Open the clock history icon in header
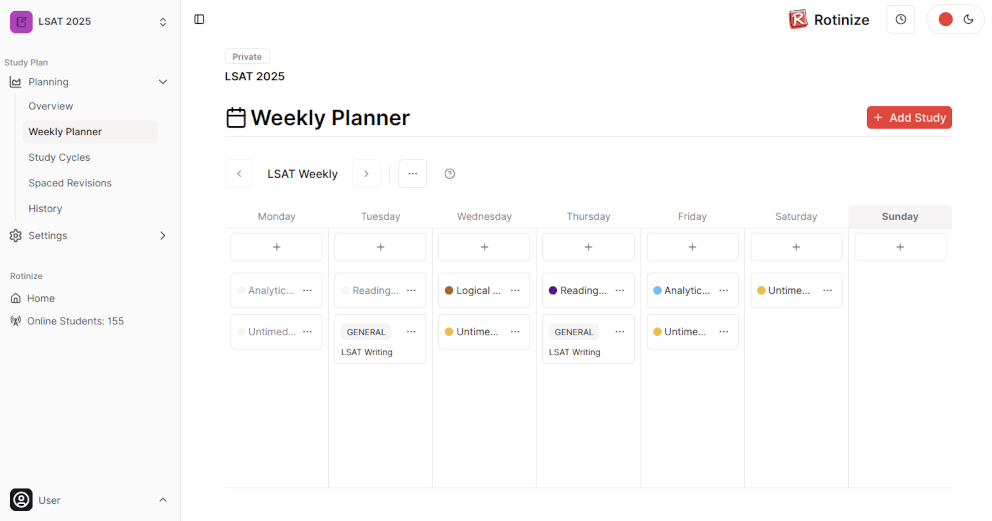Screen dimensions: 992x521 [x=900, y=20]
